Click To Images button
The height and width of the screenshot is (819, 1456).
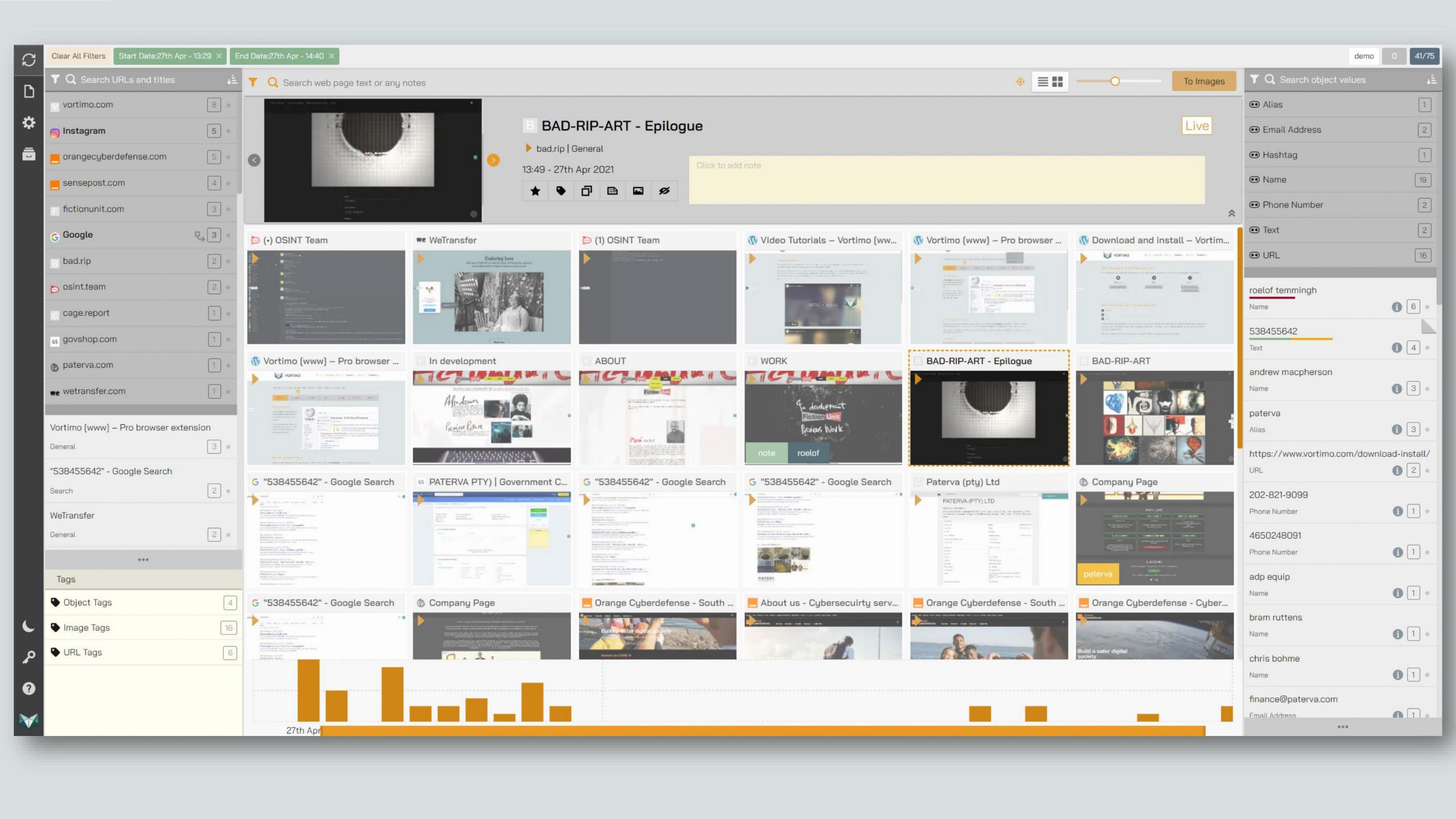[x=1204, y=81]
